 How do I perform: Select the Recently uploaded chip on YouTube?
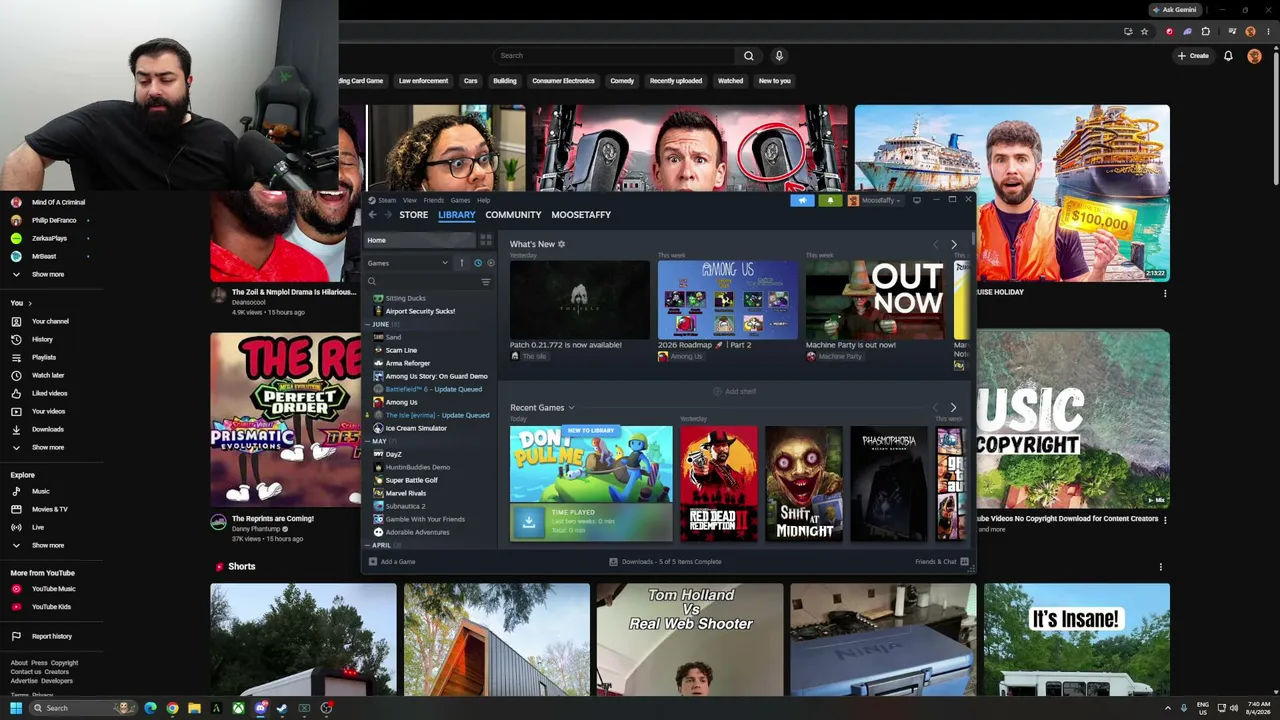[x=676, y=81]
